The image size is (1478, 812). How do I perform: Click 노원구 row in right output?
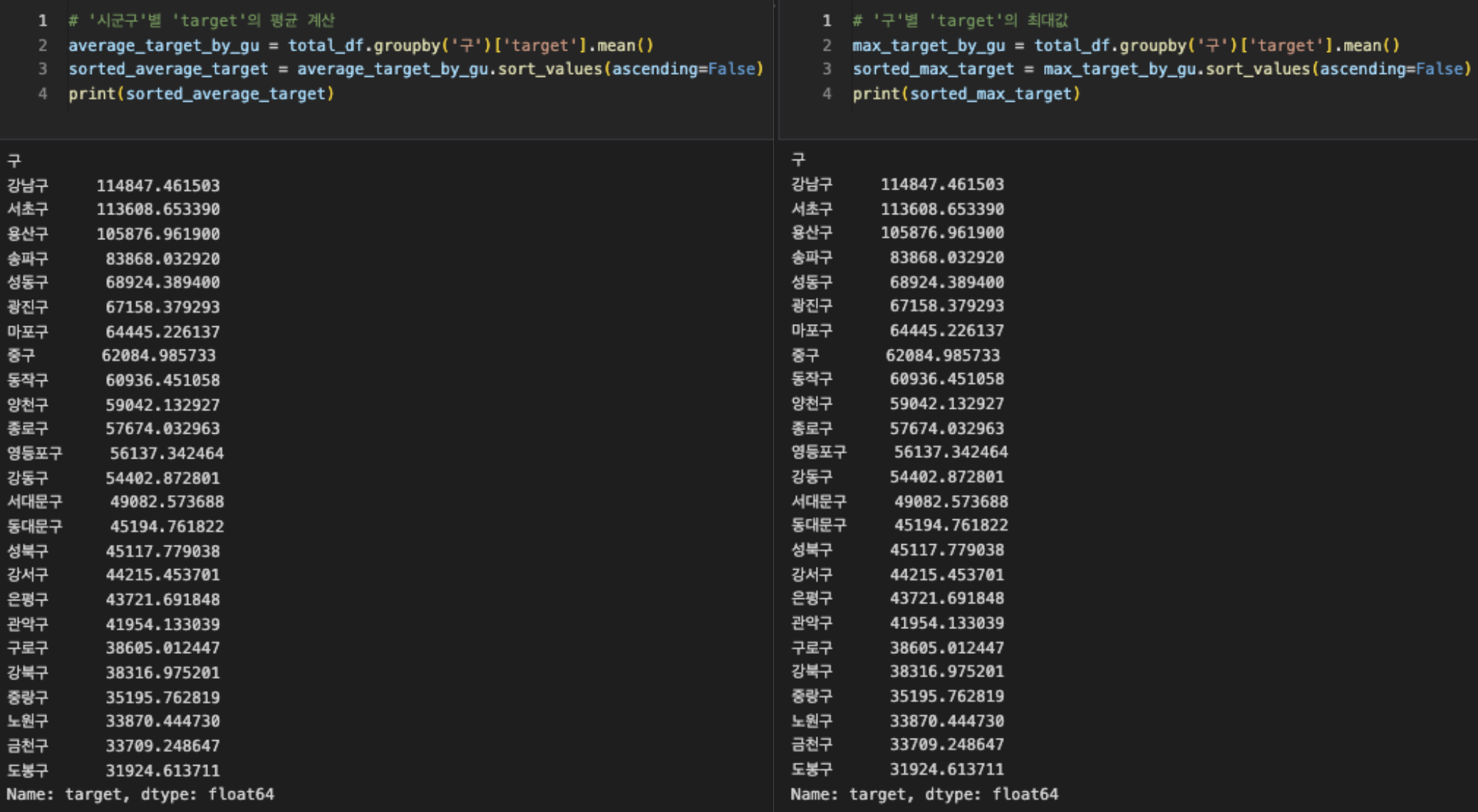click(898, 722)
